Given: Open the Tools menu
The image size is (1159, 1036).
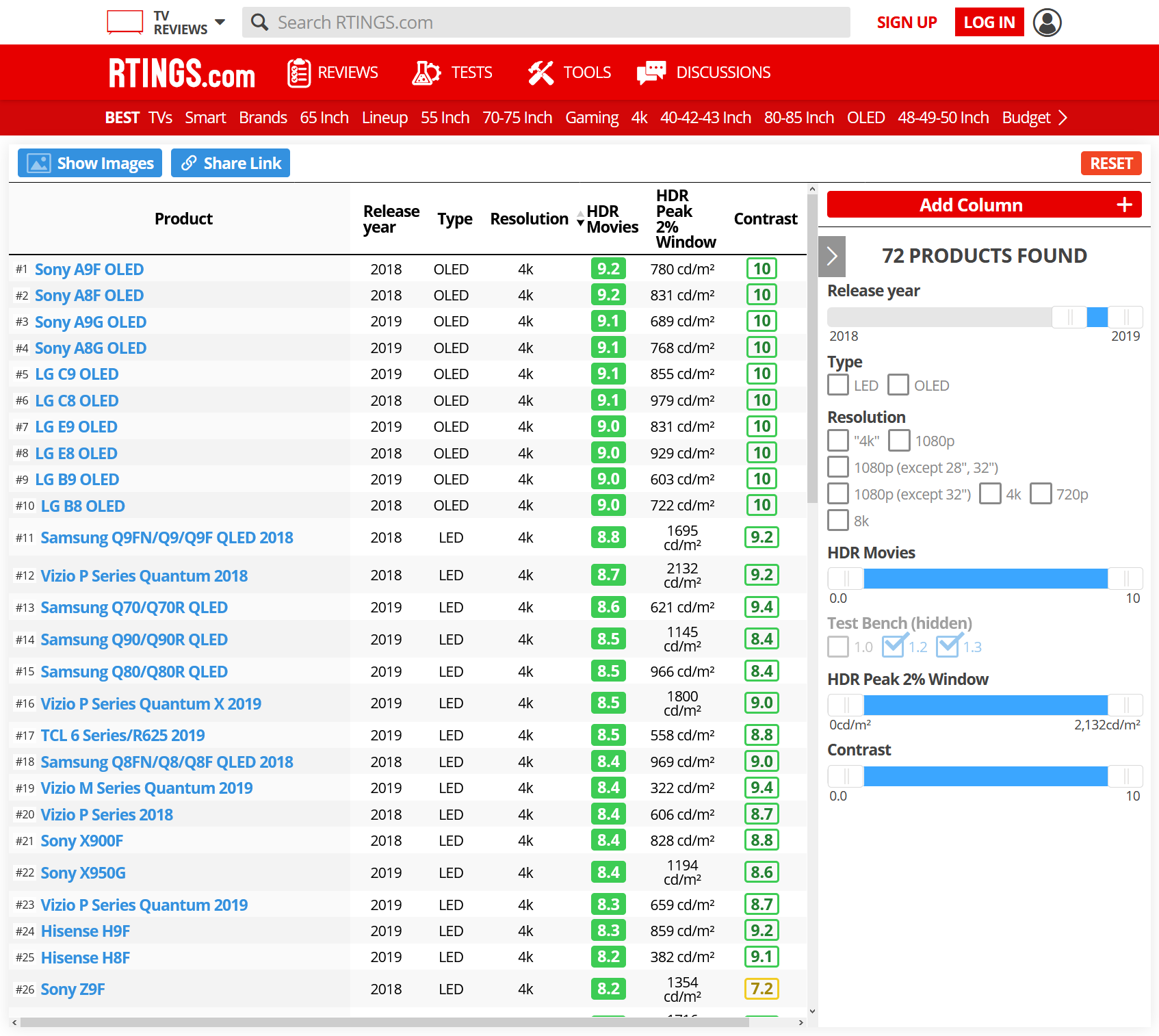Looking at the screenshot, I should tap(569, 73).
